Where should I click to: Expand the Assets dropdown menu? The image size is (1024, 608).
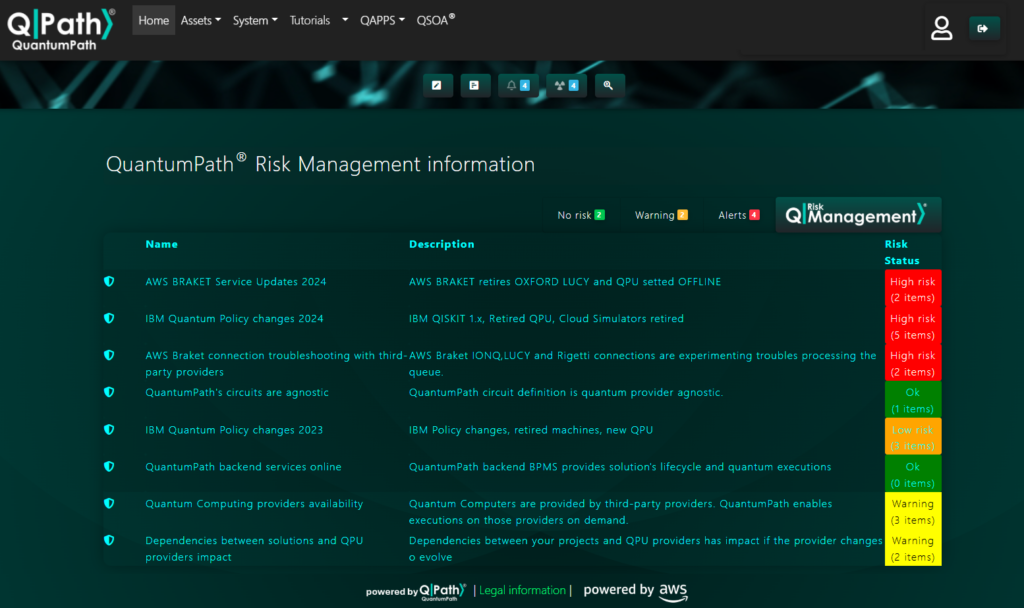click(x=200, y=21)
